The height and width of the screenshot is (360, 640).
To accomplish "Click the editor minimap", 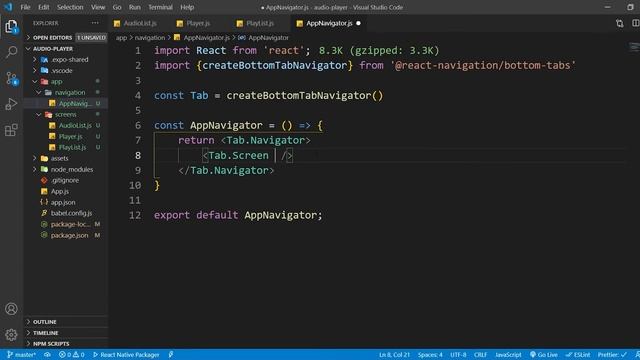I will tap(633, 47).
